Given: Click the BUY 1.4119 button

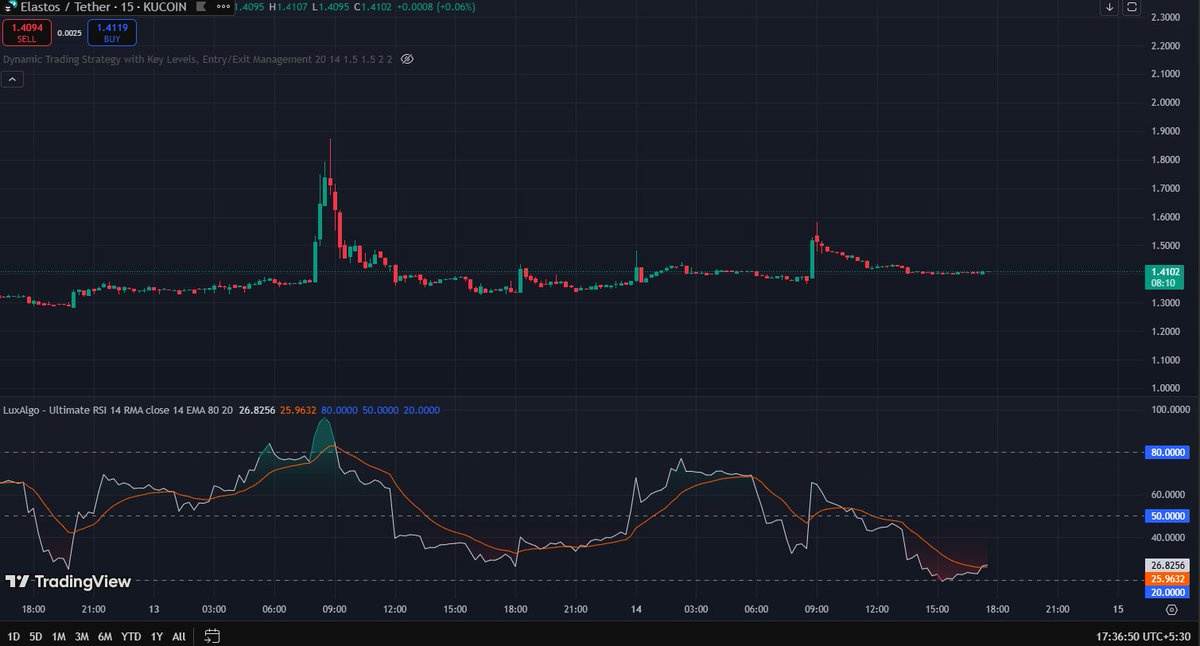Looking at the screenshot, I should [x=112, y=33].
